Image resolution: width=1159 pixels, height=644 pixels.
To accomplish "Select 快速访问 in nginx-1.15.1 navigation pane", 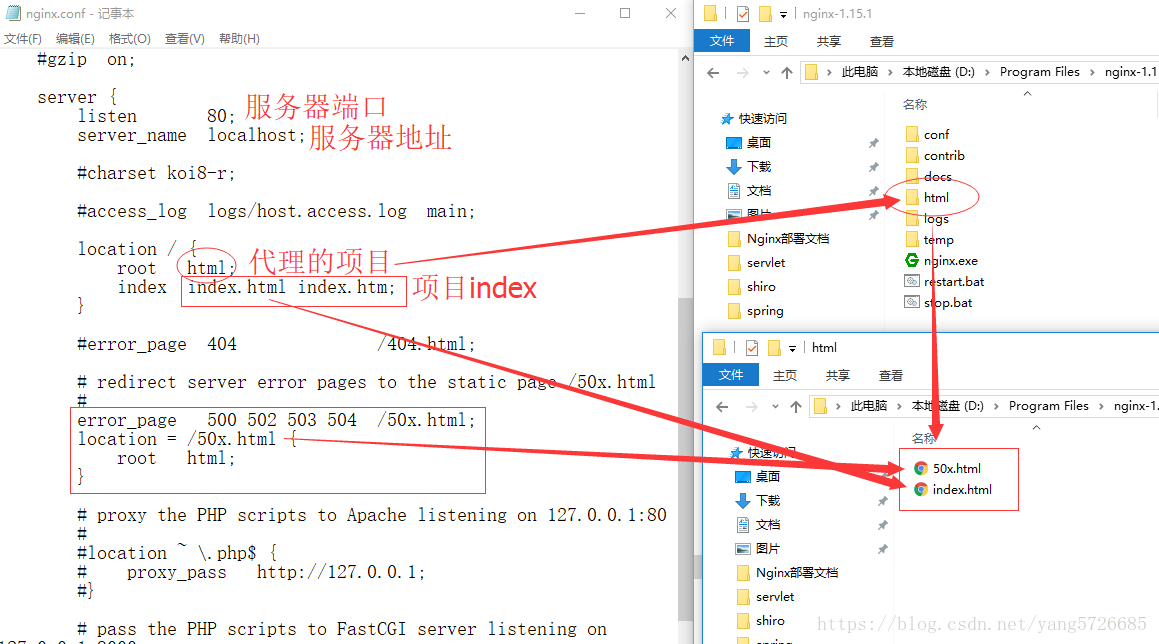I will 754,118.
